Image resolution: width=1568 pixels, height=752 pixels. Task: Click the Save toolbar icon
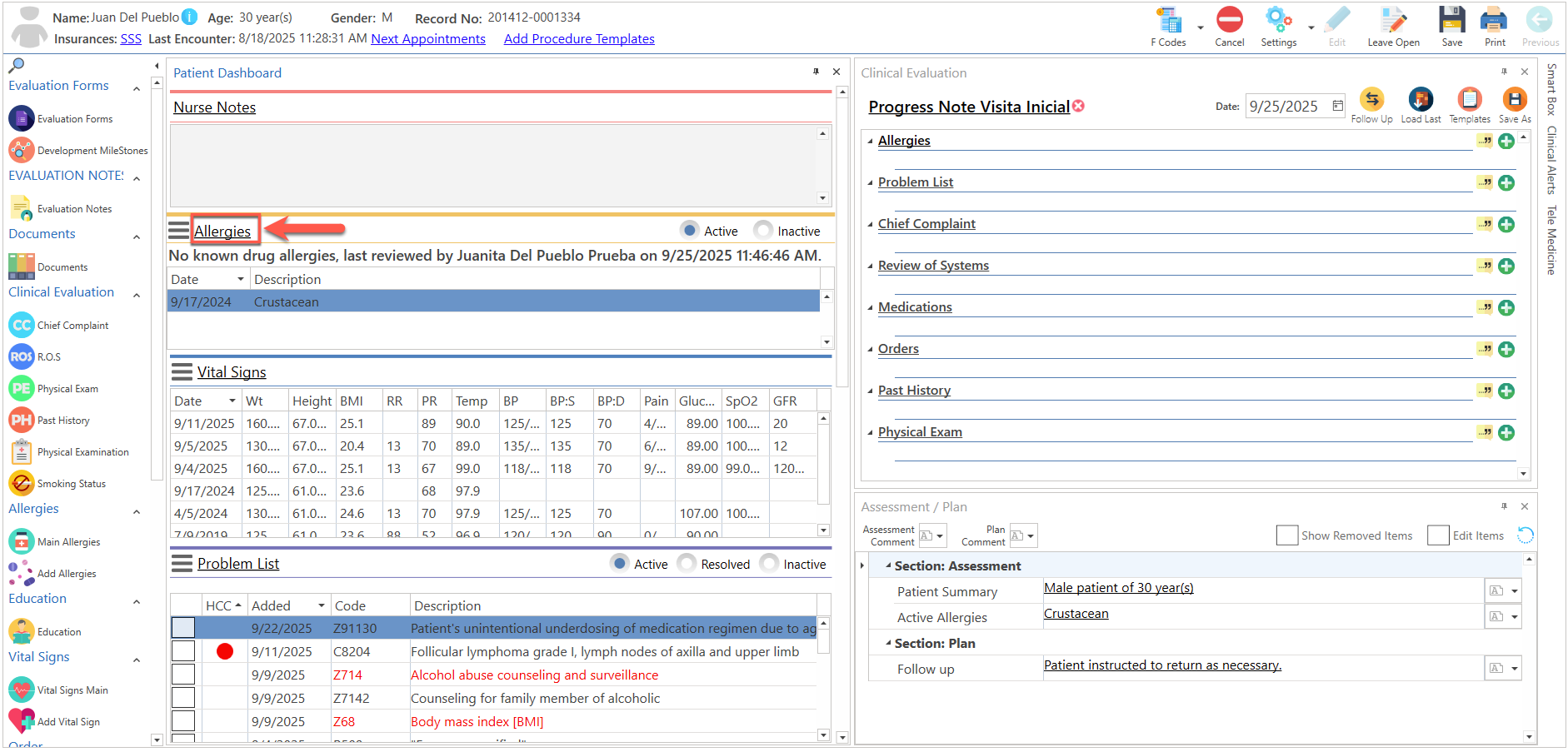(x=1452, y=20)
